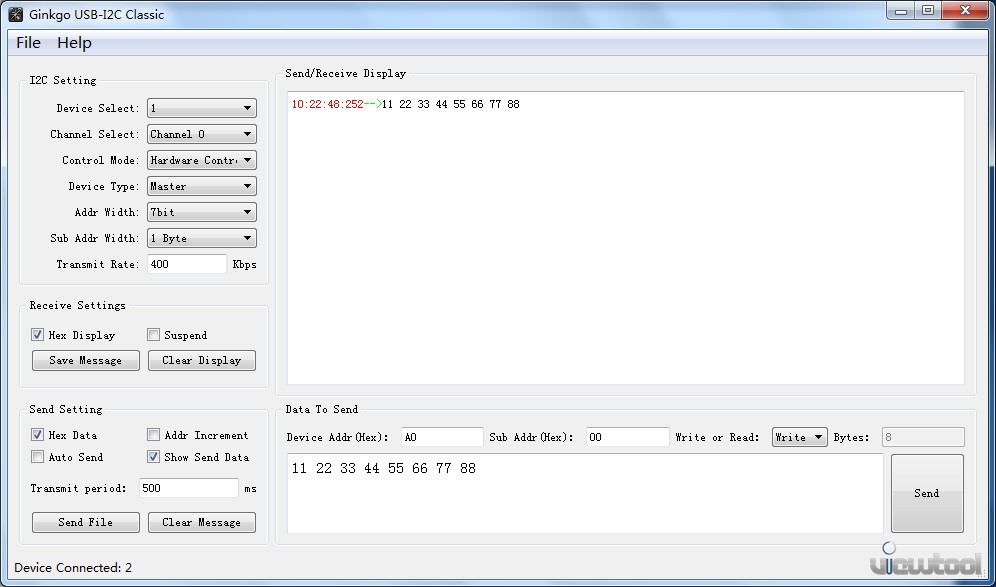Open the Device Type dropdown

click(x=202, y=186)
